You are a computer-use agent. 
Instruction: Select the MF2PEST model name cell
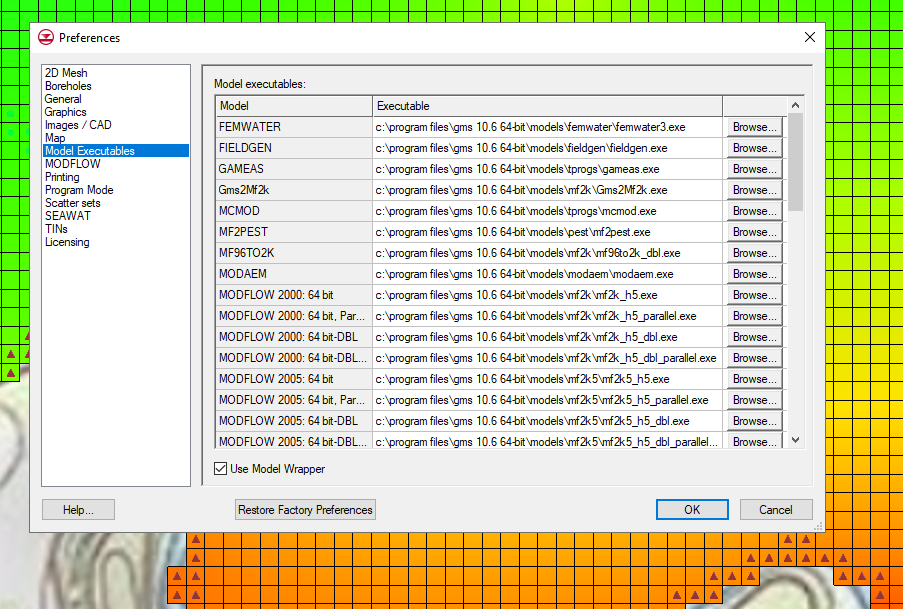pos(294,232)
